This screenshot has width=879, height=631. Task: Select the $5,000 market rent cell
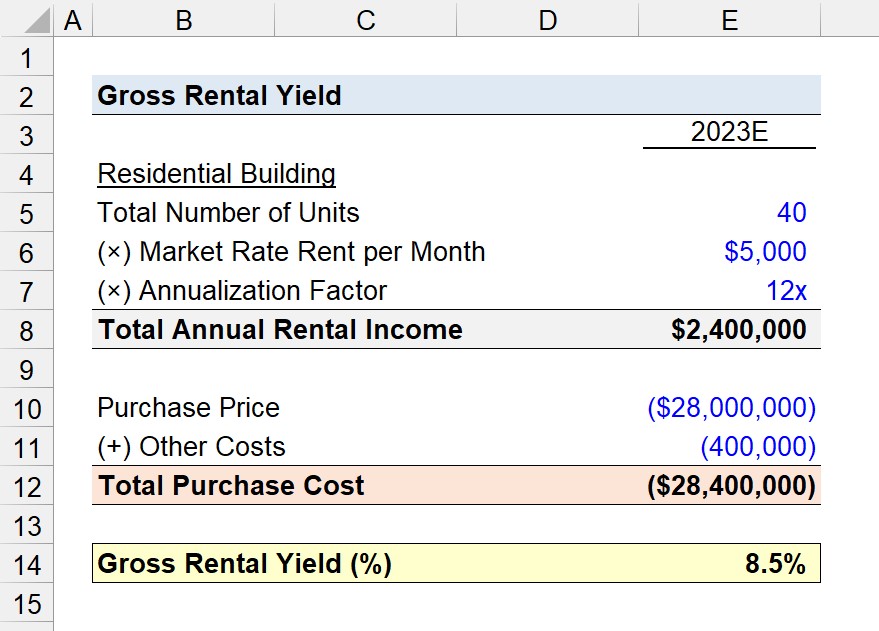coord(729,252)
